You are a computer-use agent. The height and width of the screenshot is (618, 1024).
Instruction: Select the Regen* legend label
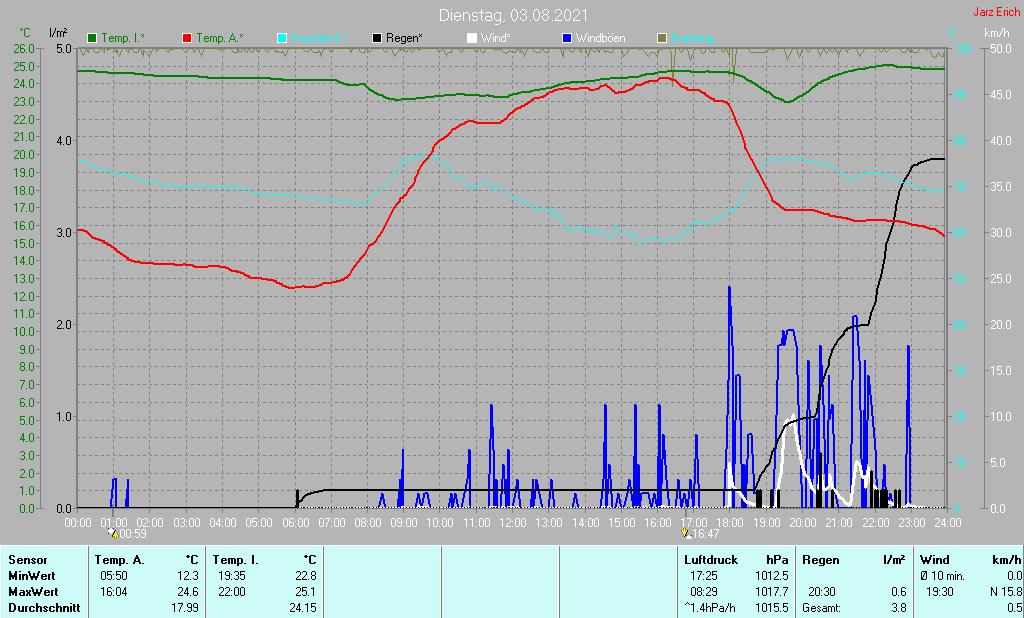coord(404,38)
